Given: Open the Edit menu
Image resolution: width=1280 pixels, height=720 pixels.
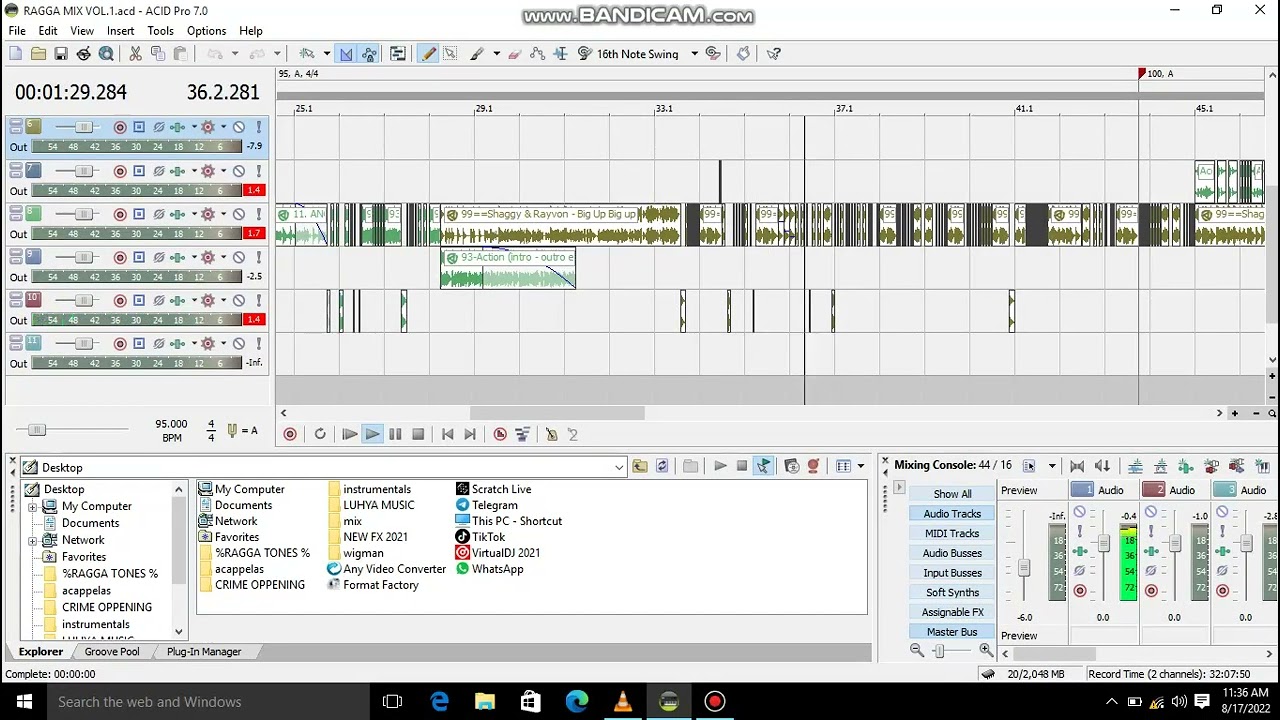Looking at the screenshot, I should [48, 31].
